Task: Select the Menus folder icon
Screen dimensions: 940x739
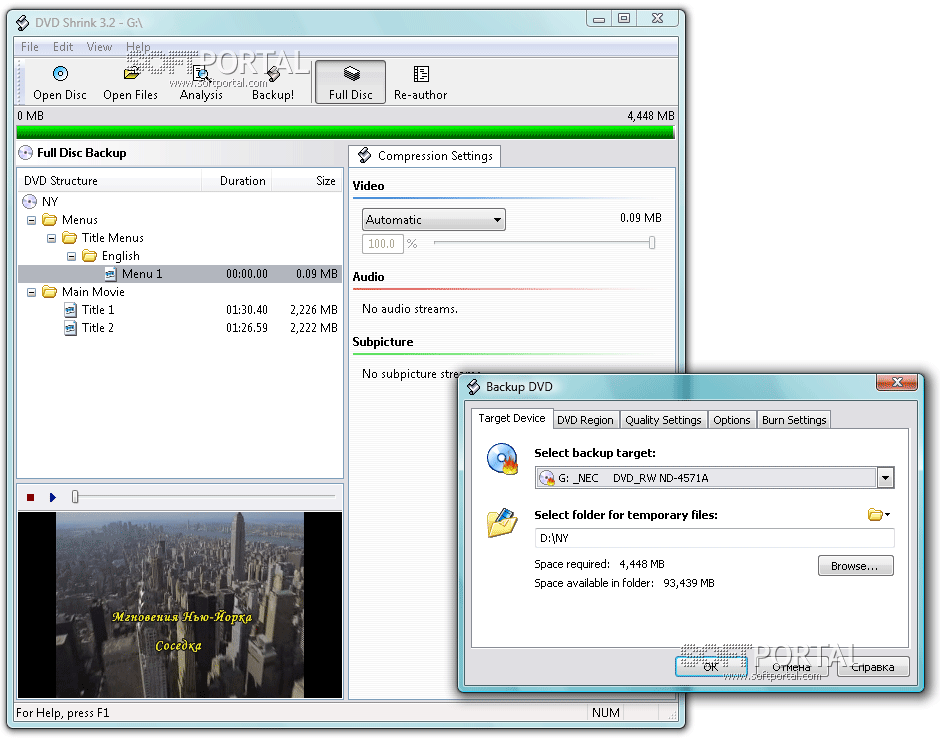Action: [x=50, y=220]
